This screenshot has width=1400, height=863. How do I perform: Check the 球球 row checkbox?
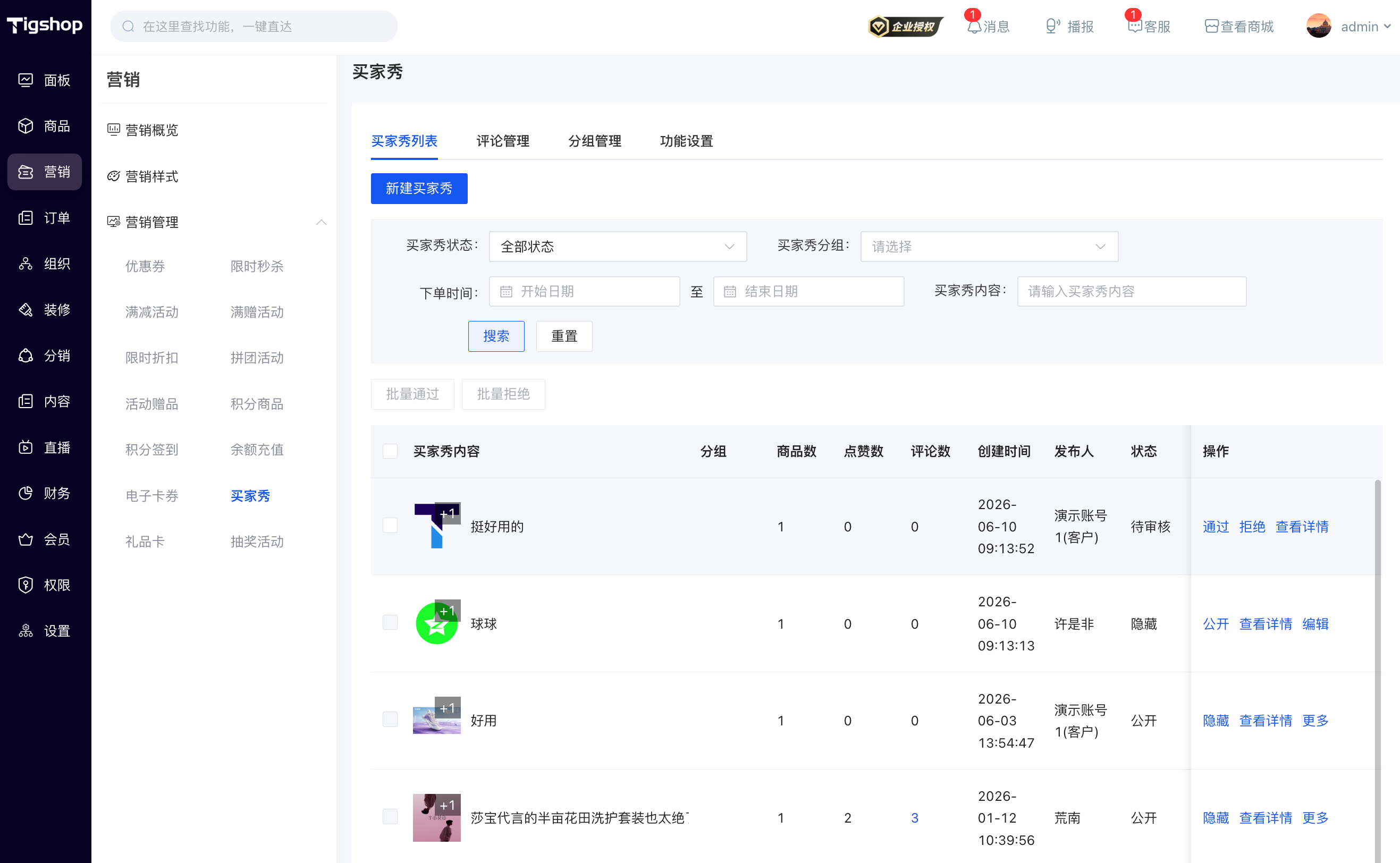click(x=390, y=623)
